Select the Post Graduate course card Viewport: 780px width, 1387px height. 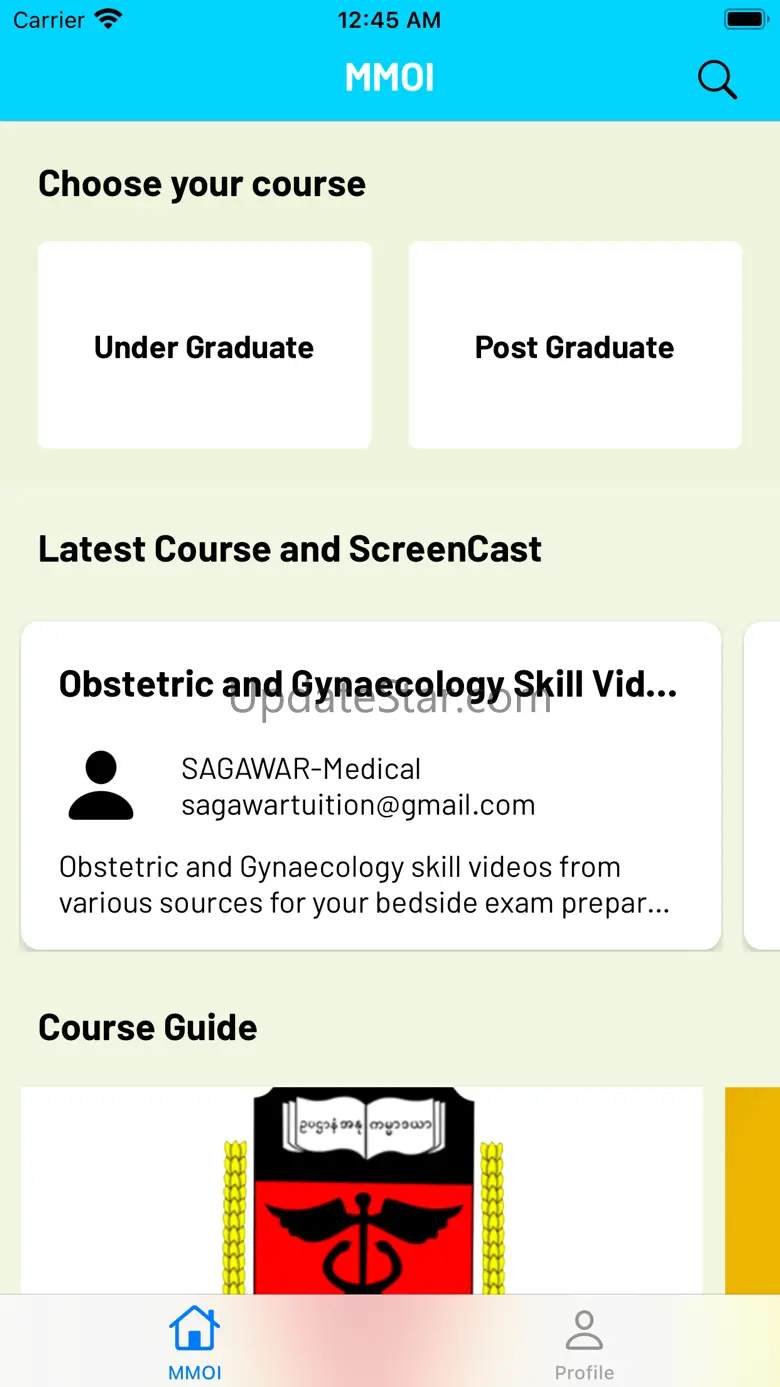[x=575, y=345]
